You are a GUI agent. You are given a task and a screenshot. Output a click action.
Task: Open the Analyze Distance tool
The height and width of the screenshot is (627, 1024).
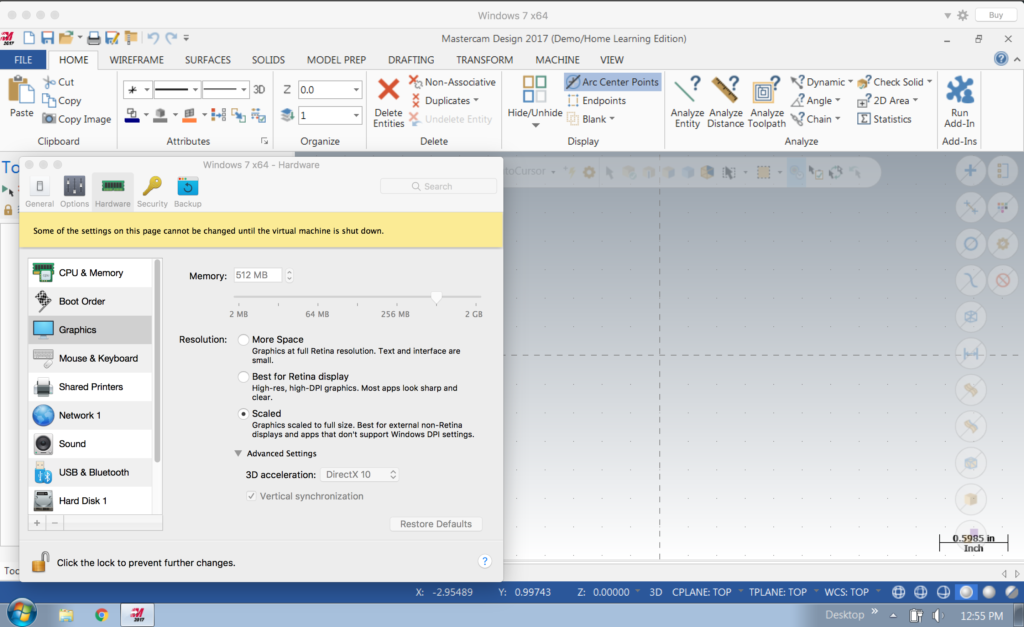(x=725, y=93)
